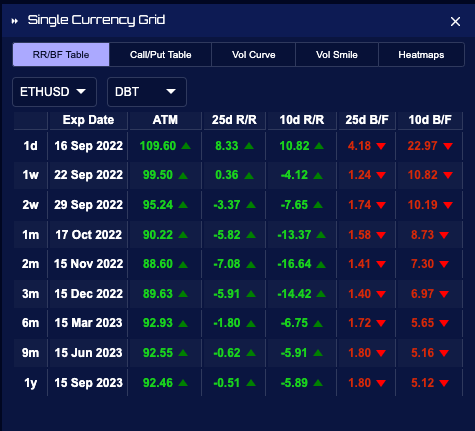Image resolution: width=475 pixels, height=431 pixels.
Task: Click expiry date 29 Sep 2022
Action: (x=88, y=205)
